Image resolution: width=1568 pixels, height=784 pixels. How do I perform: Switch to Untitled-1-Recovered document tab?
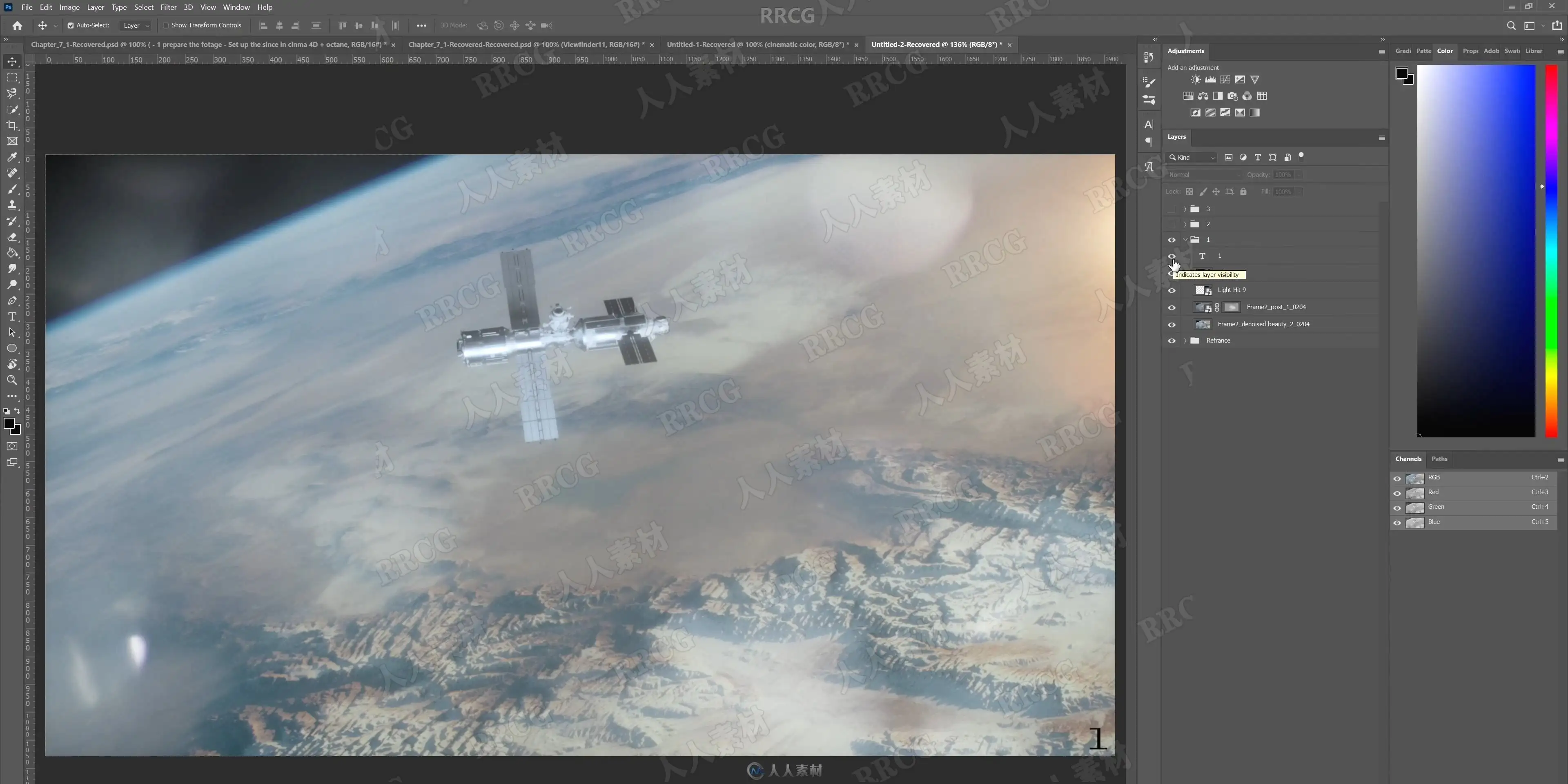tap(758, 45)
